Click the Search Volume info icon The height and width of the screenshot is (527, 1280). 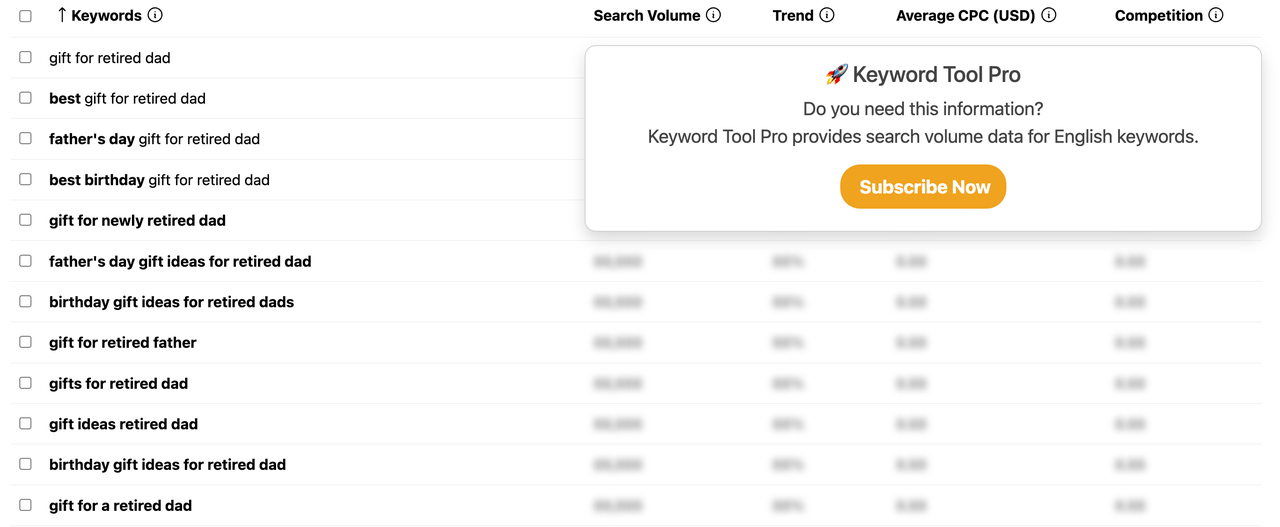(713, 15)
